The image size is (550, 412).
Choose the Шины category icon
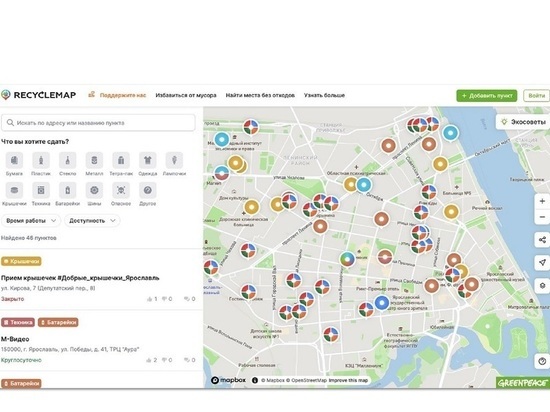click(x=94, y=190)
